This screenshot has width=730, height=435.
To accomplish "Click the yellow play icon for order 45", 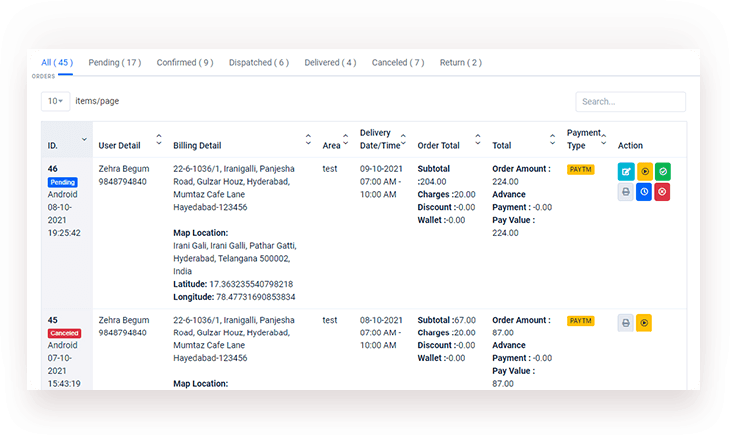I will point(644,323).
